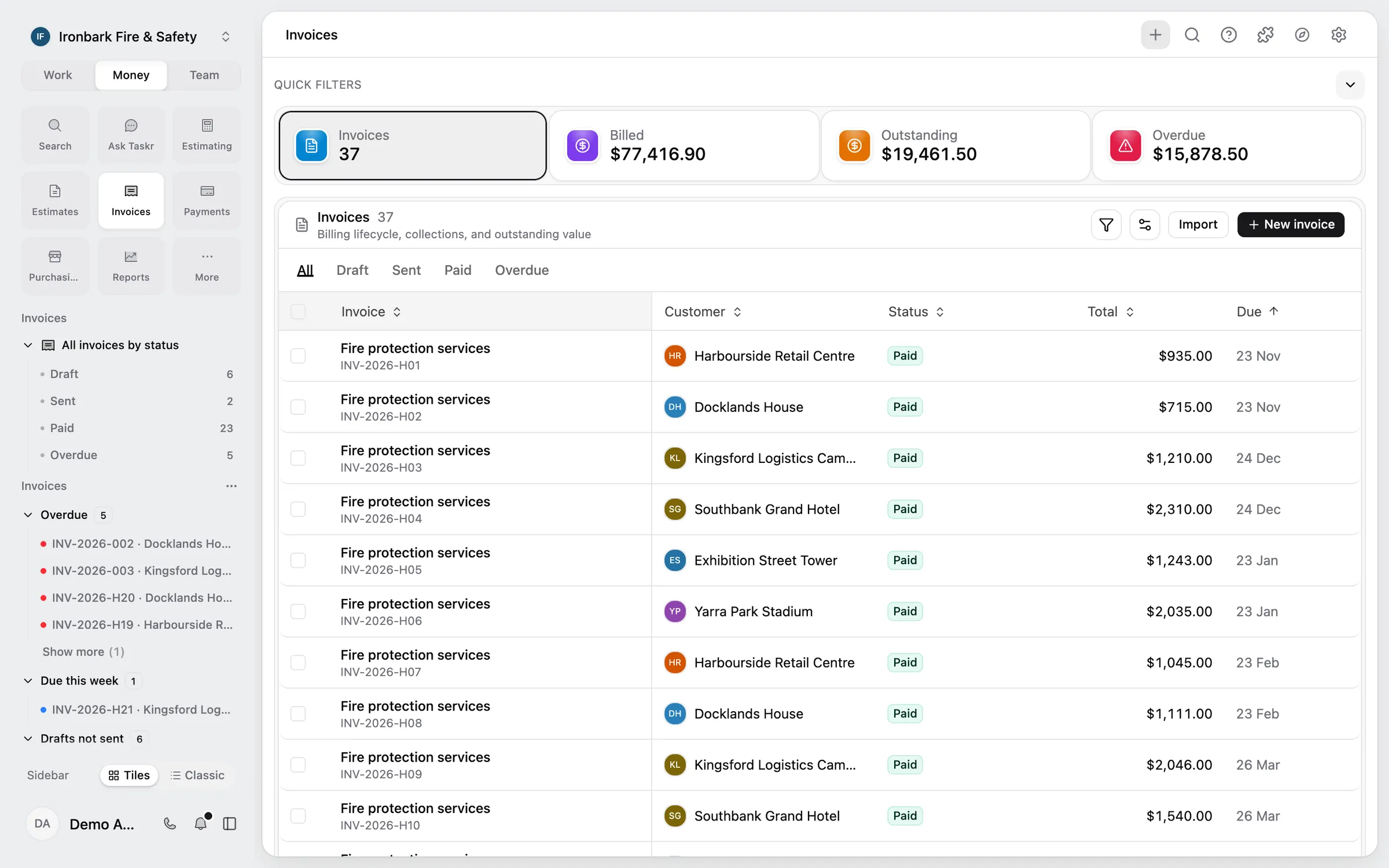Check the box for INV-2026-H03
This screenshot has height=868, width=1389.
pos(298,458)
